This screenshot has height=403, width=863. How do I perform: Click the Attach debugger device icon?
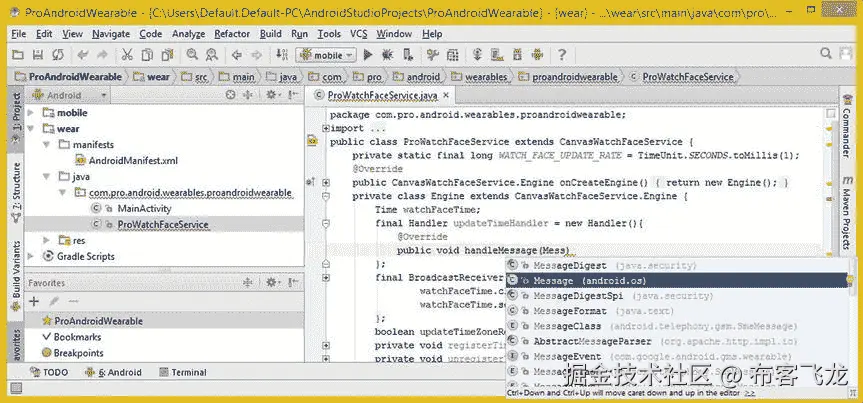(x=408, y=55)
